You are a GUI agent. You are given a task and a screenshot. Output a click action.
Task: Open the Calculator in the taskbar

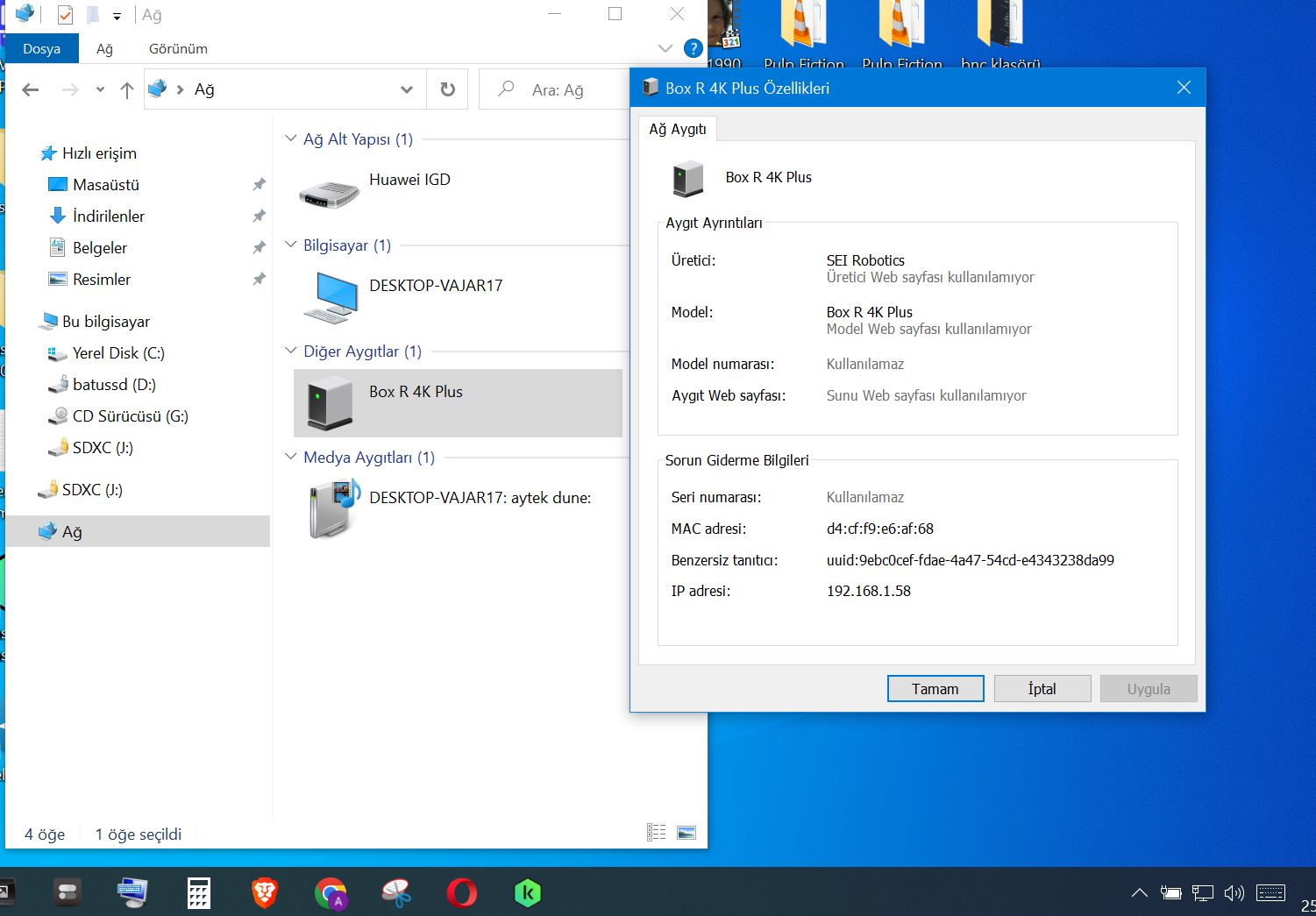tap(199, 893)
